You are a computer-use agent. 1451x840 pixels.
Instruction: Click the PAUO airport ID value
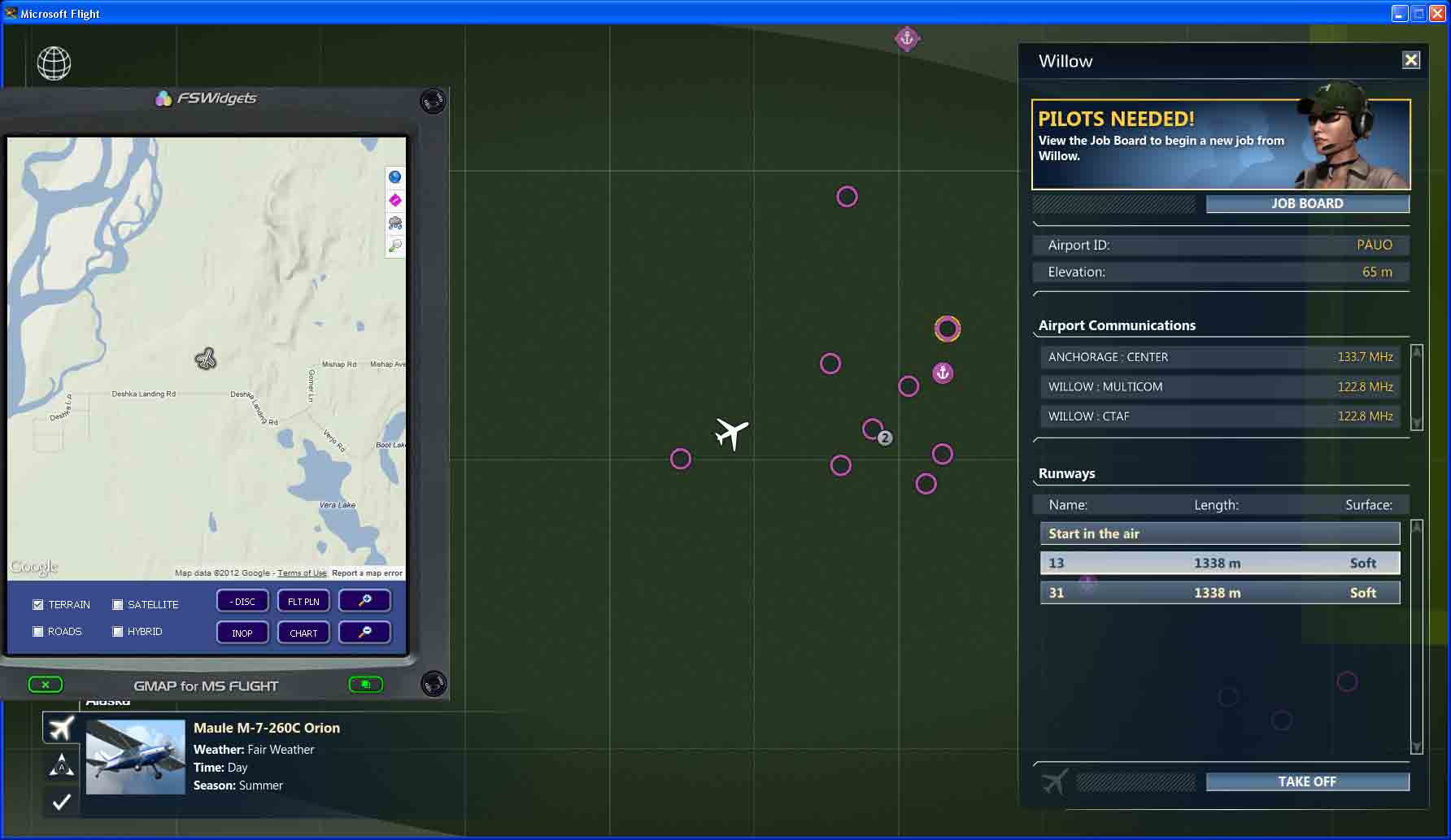1375,245
